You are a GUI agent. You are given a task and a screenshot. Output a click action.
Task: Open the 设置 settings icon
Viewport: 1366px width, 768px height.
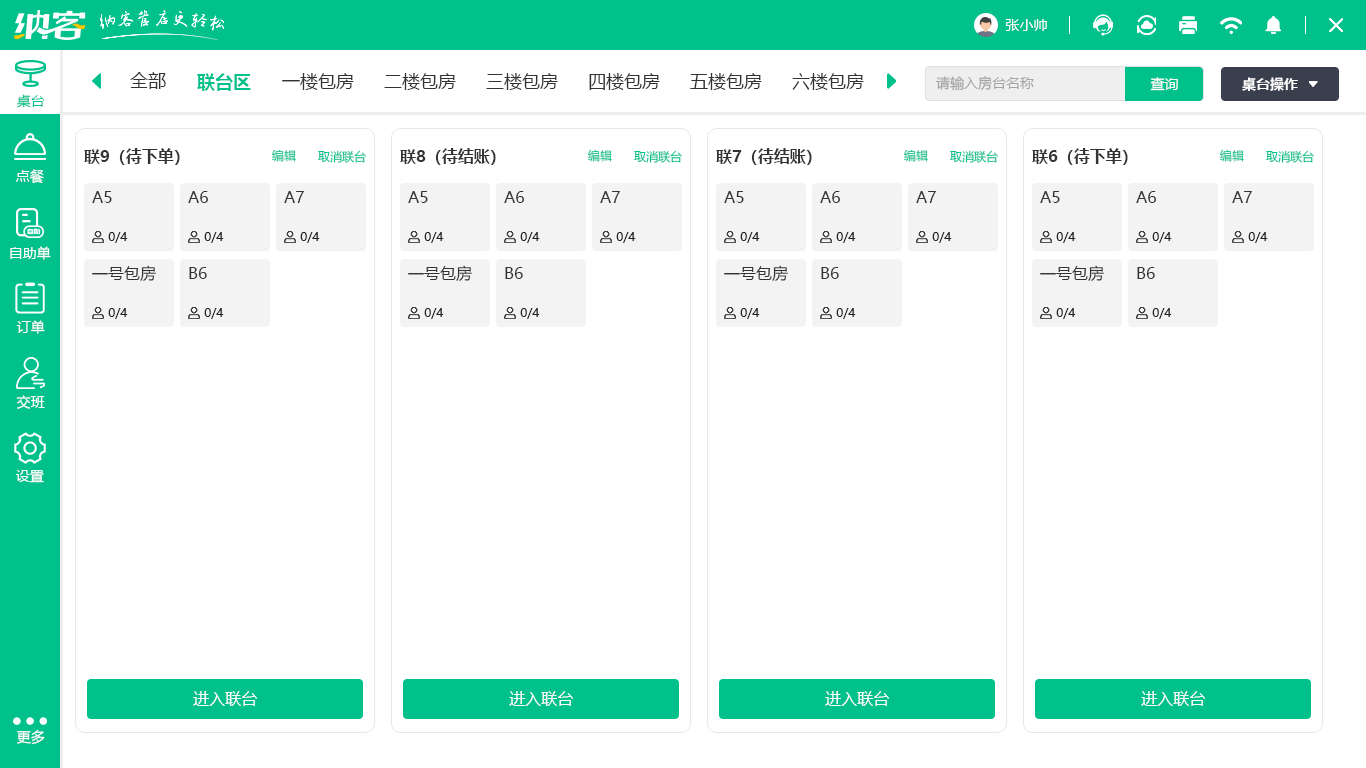click(30, 455)
